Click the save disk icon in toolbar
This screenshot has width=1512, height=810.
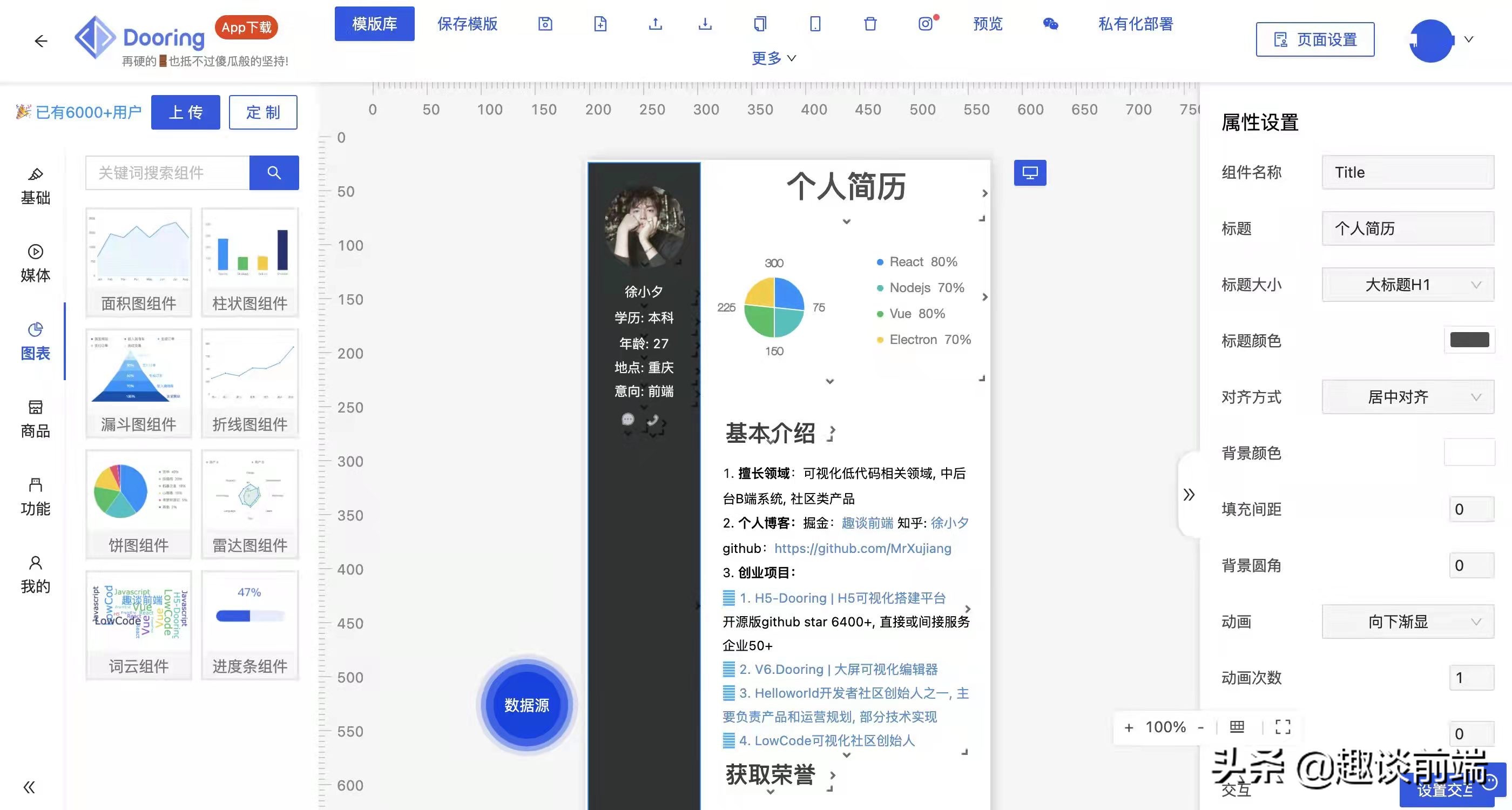tap(545, 23)
